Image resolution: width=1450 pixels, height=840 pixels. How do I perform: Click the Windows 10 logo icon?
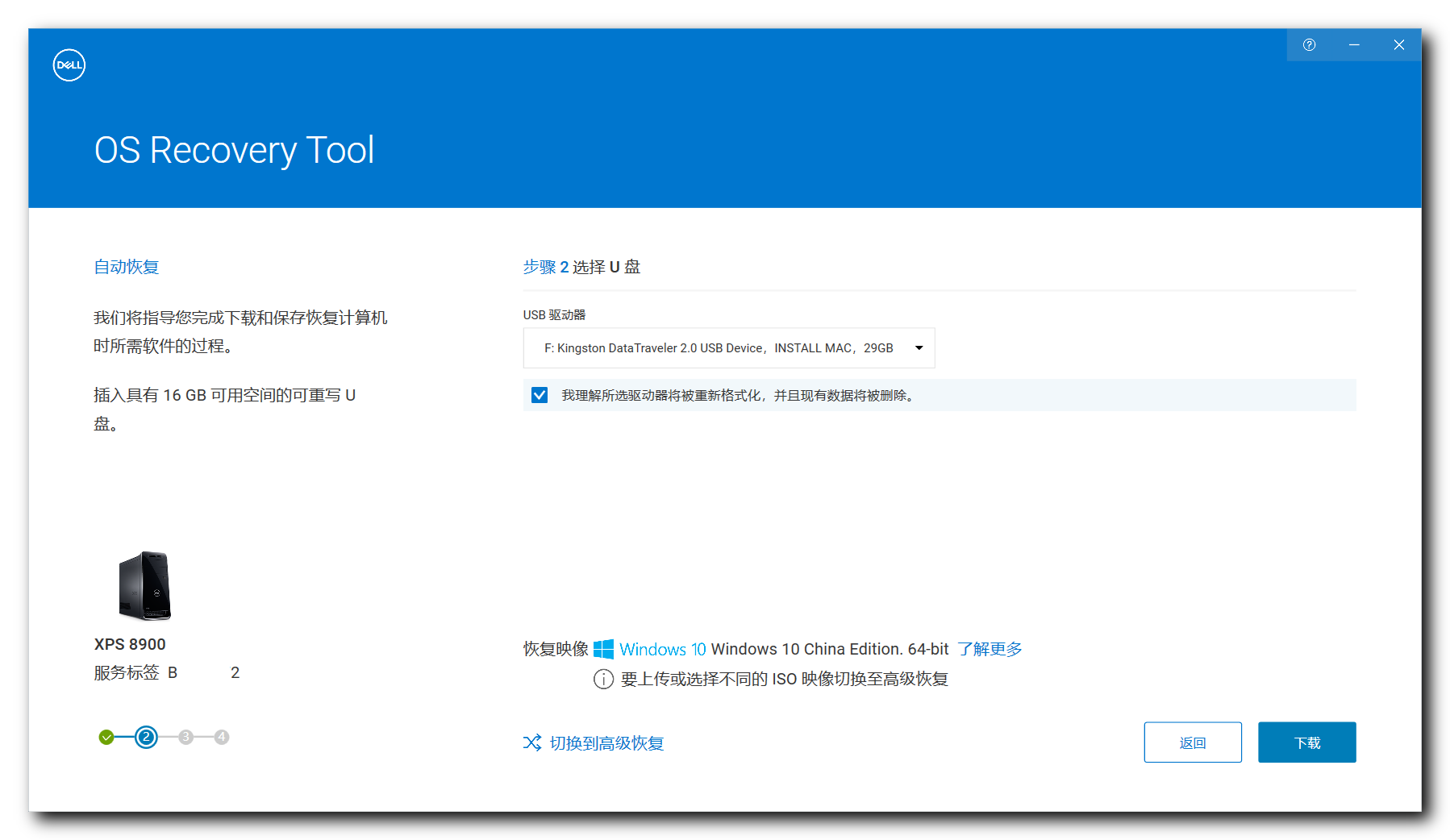pos(603,649)
